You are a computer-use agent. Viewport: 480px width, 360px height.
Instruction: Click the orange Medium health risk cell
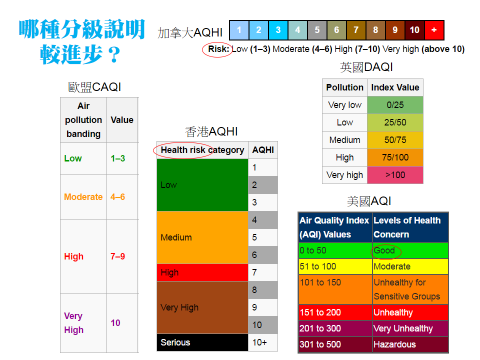202,237
